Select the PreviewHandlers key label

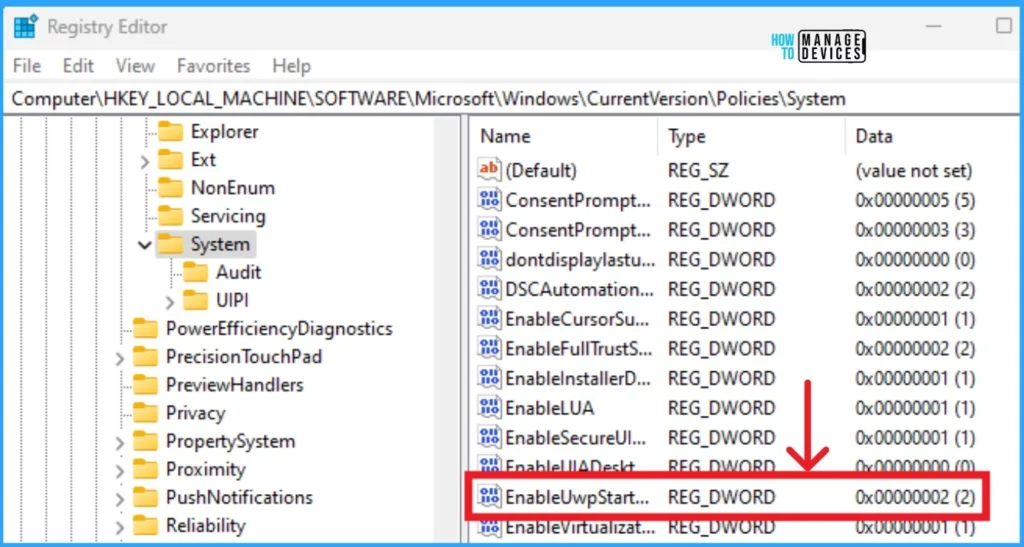(x=234, y=385)
